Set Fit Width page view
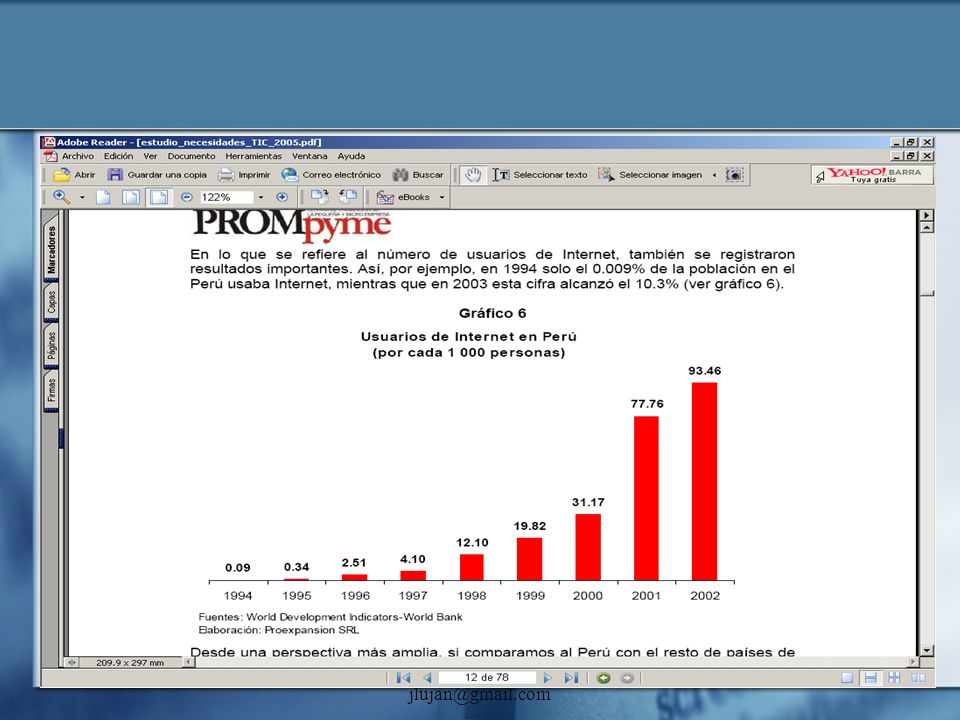The height and width of the screenshot is (720, 960). (x=159, y=197)
